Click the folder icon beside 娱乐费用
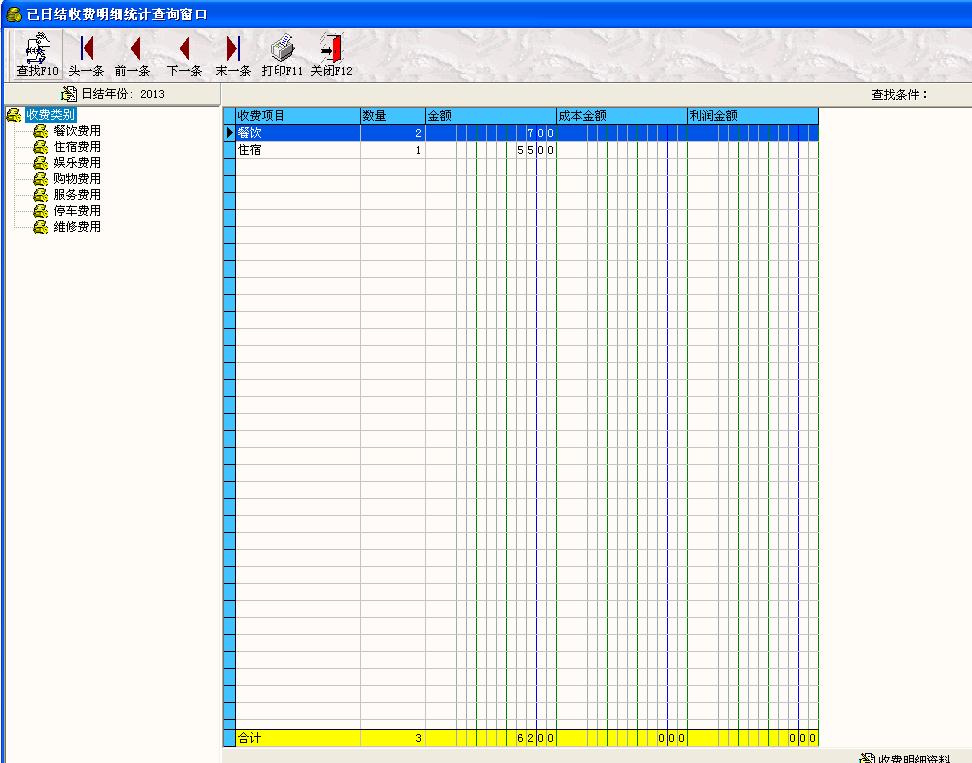This screenshot has width=972, height=763. [x=40, y=163]
